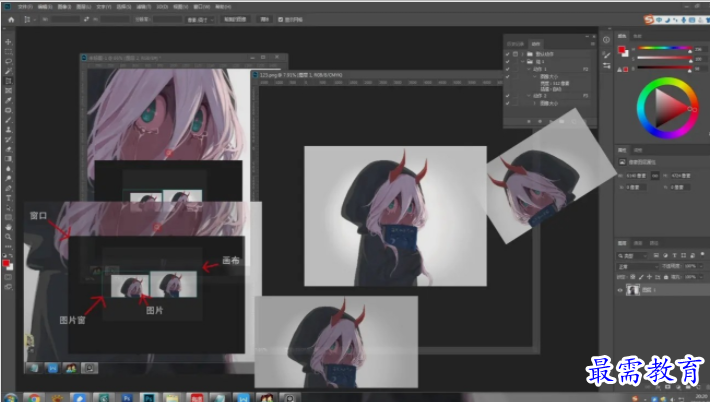
Task: Toggle dialog box icon beside 默认动作
Action: click(515, 54)
